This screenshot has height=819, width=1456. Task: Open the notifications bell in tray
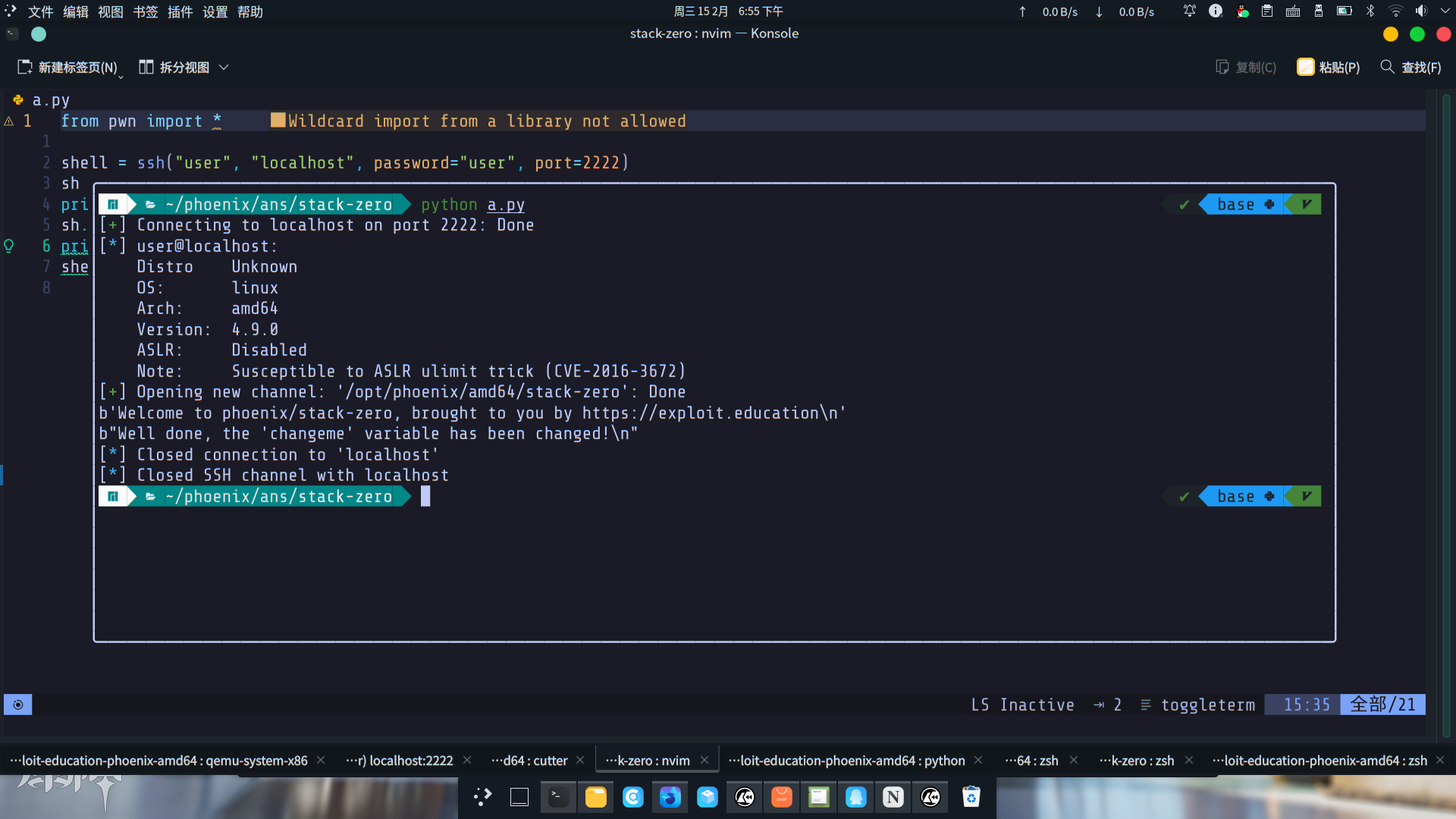click(x=1189, y=11)
